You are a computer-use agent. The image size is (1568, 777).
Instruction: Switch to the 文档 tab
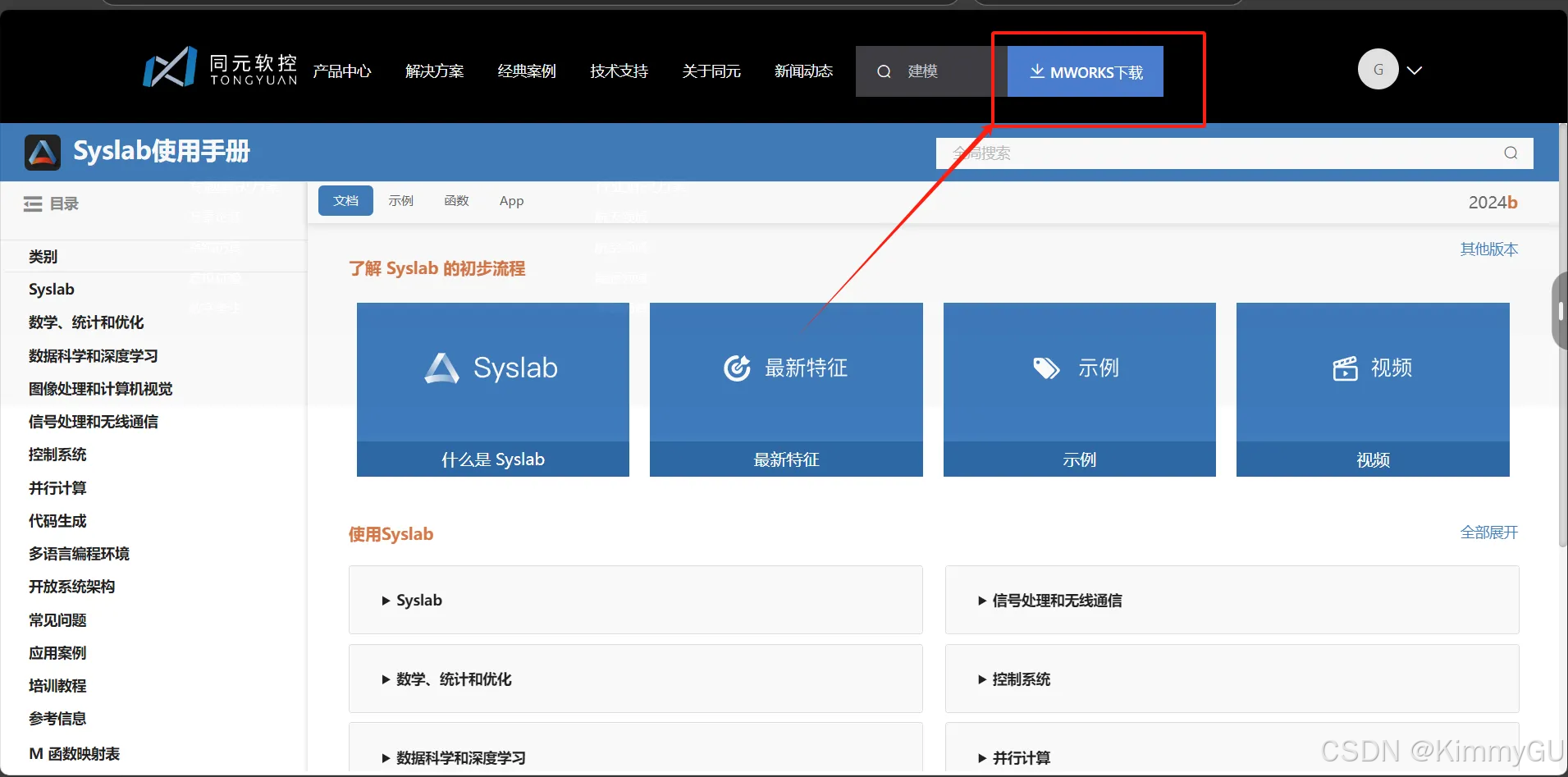point(345,200)
